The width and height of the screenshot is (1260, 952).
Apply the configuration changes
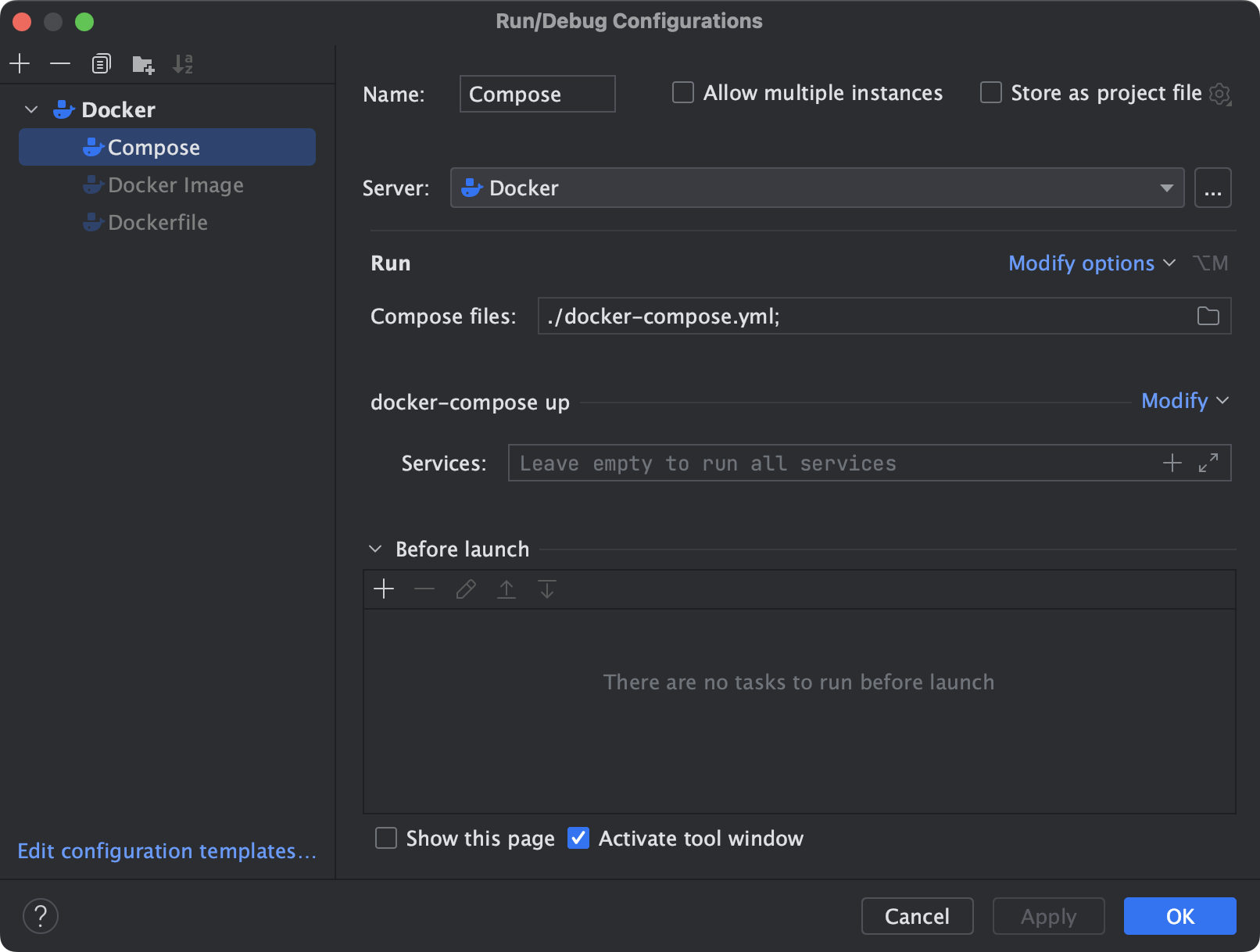pyautogui.click(x=1047, y=916)
